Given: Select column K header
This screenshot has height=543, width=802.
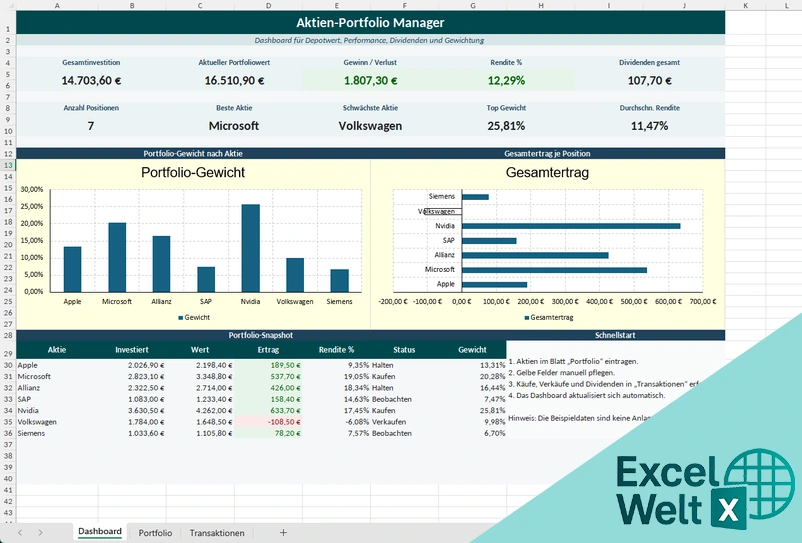Looking at the screenshot, I should point(746,6).
